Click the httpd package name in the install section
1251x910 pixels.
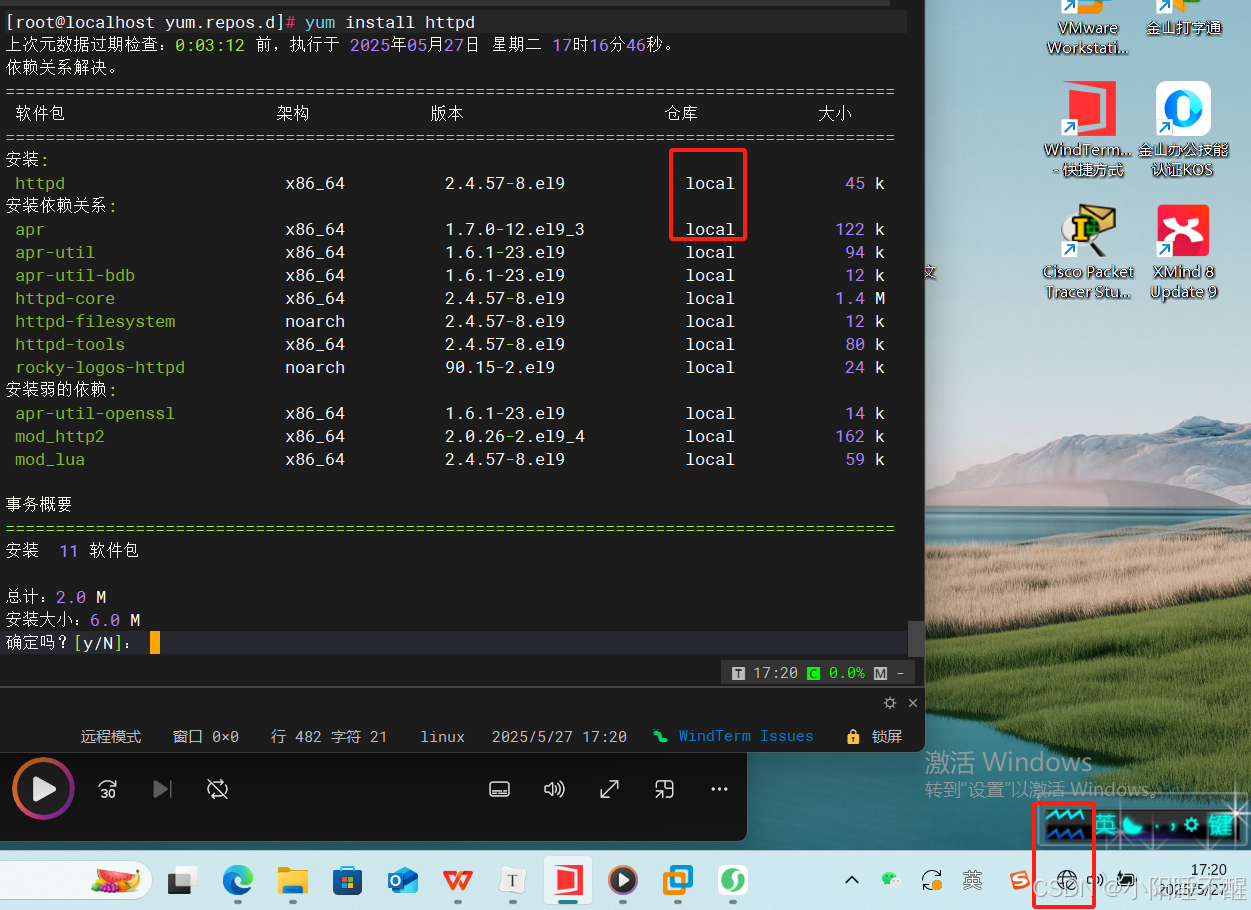(x=40, y=183)
